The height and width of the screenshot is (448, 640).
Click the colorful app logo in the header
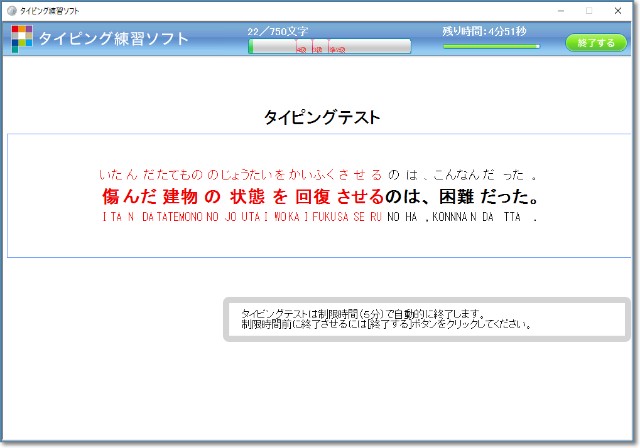tap(22, 39)
